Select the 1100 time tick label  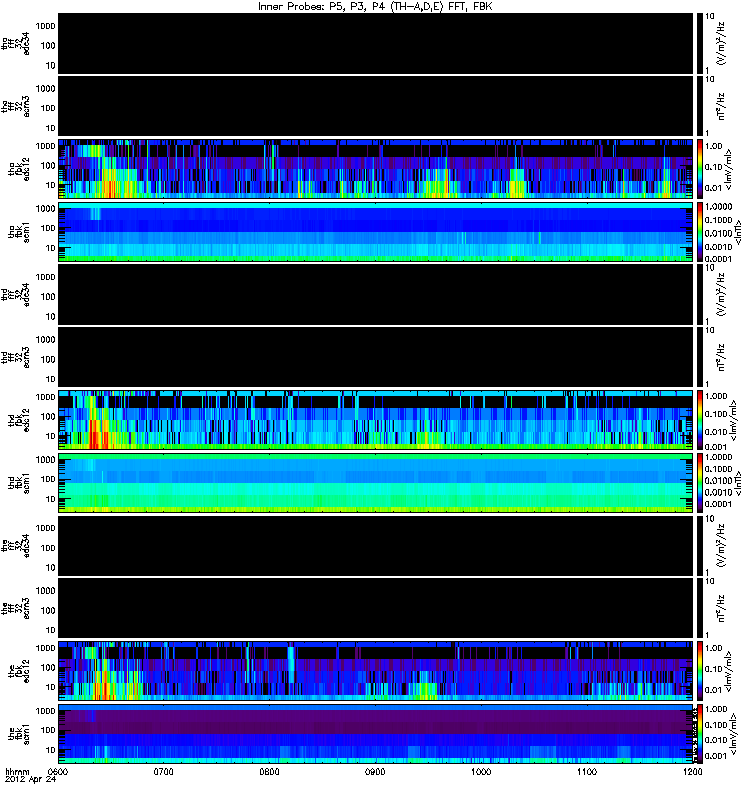point(587,771)
